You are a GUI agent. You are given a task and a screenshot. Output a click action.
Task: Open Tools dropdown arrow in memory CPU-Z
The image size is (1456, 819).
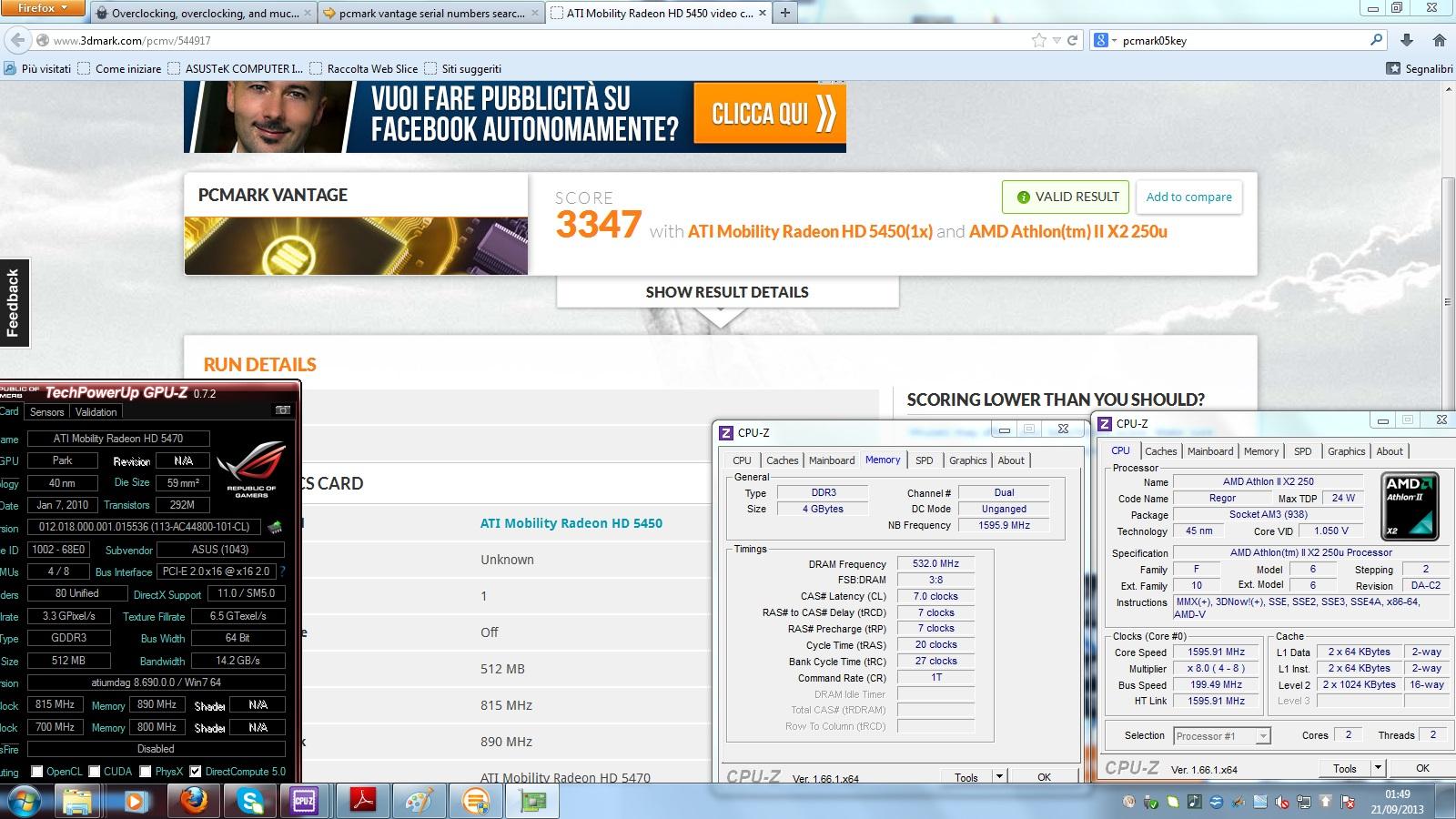999,776
